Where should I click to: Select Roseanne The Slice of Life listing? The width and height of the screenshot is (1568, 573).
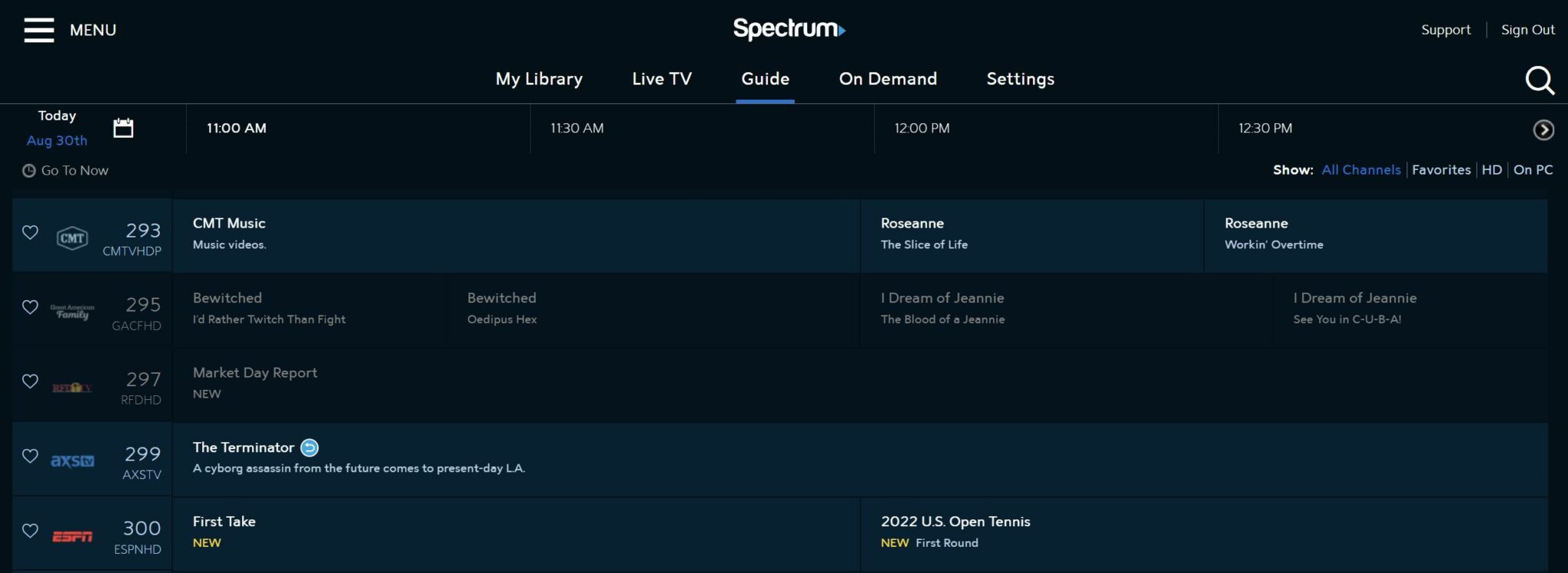1032,236
